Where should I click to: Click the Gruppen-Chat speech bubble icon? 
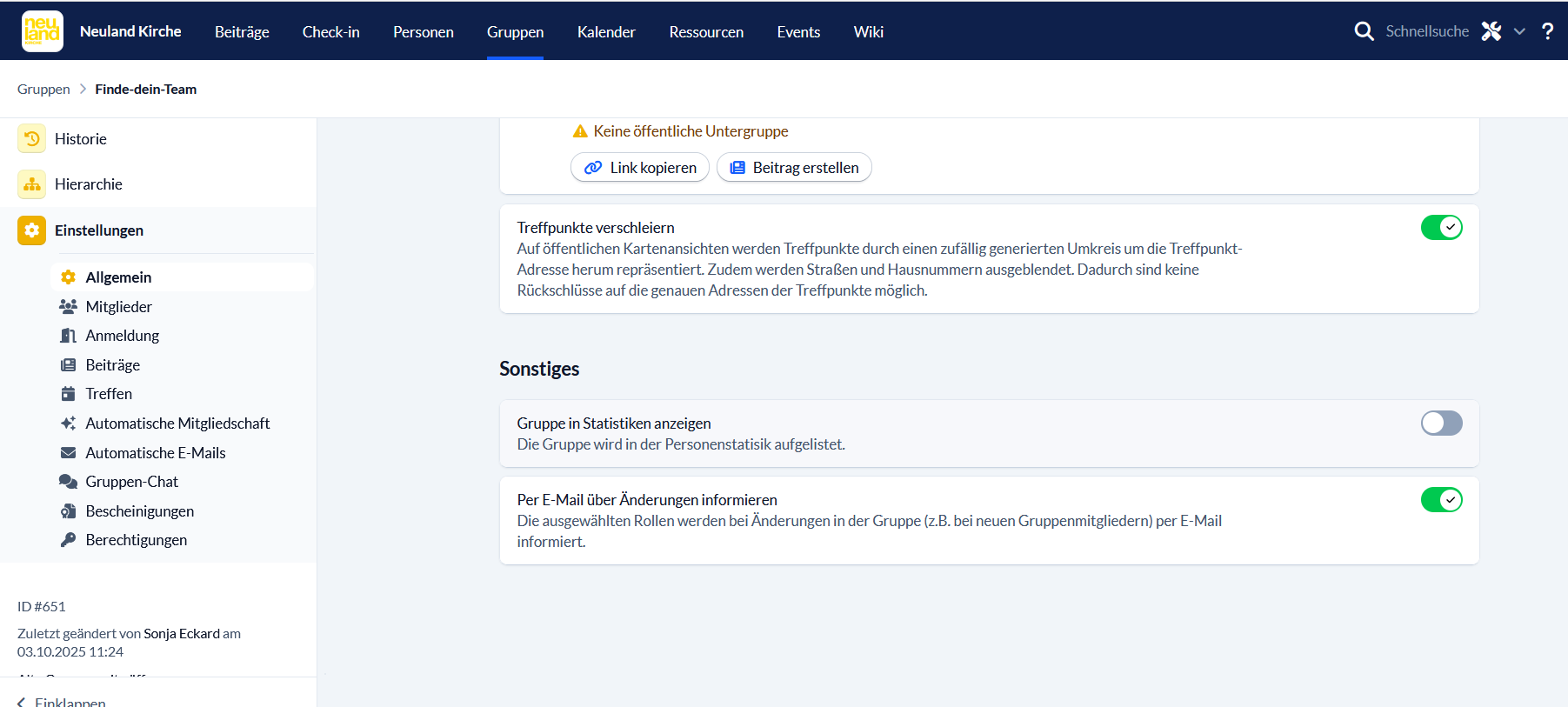point(68,482)
